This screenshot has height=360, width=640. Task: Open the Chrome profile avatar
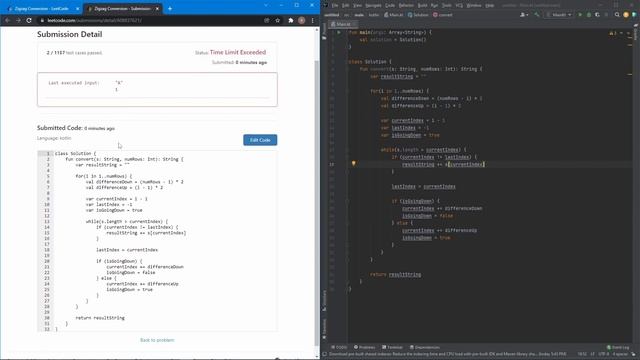(x=302, y=20)
